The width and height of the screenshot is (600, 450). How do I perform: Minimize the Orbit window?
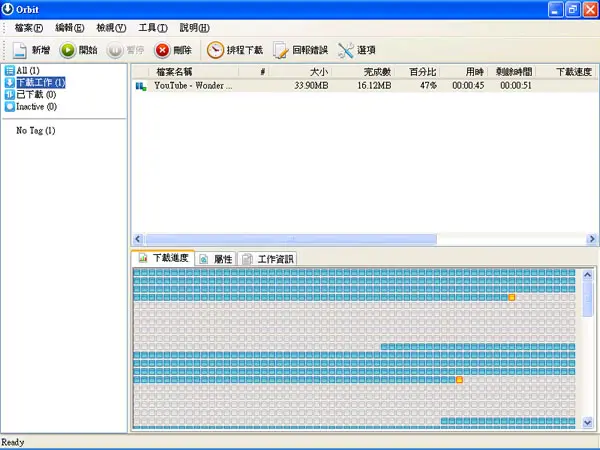pyautogui.click(x=556, y=10)
